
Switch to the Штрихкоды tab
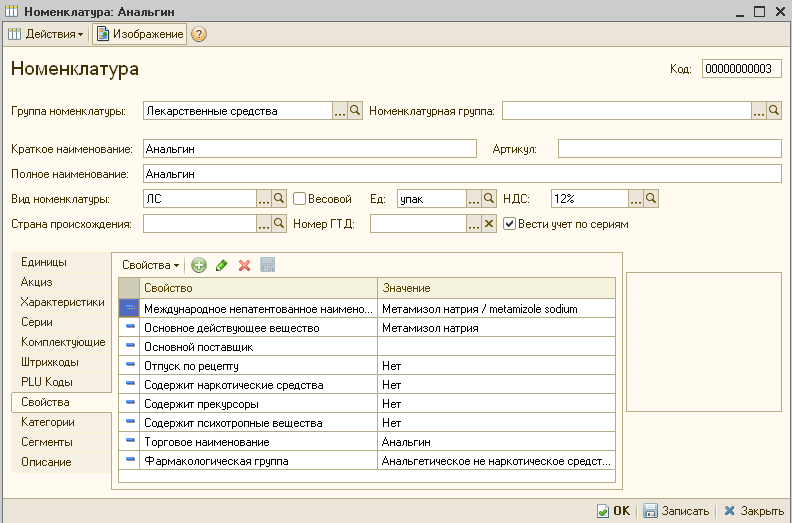pos(50,362)
